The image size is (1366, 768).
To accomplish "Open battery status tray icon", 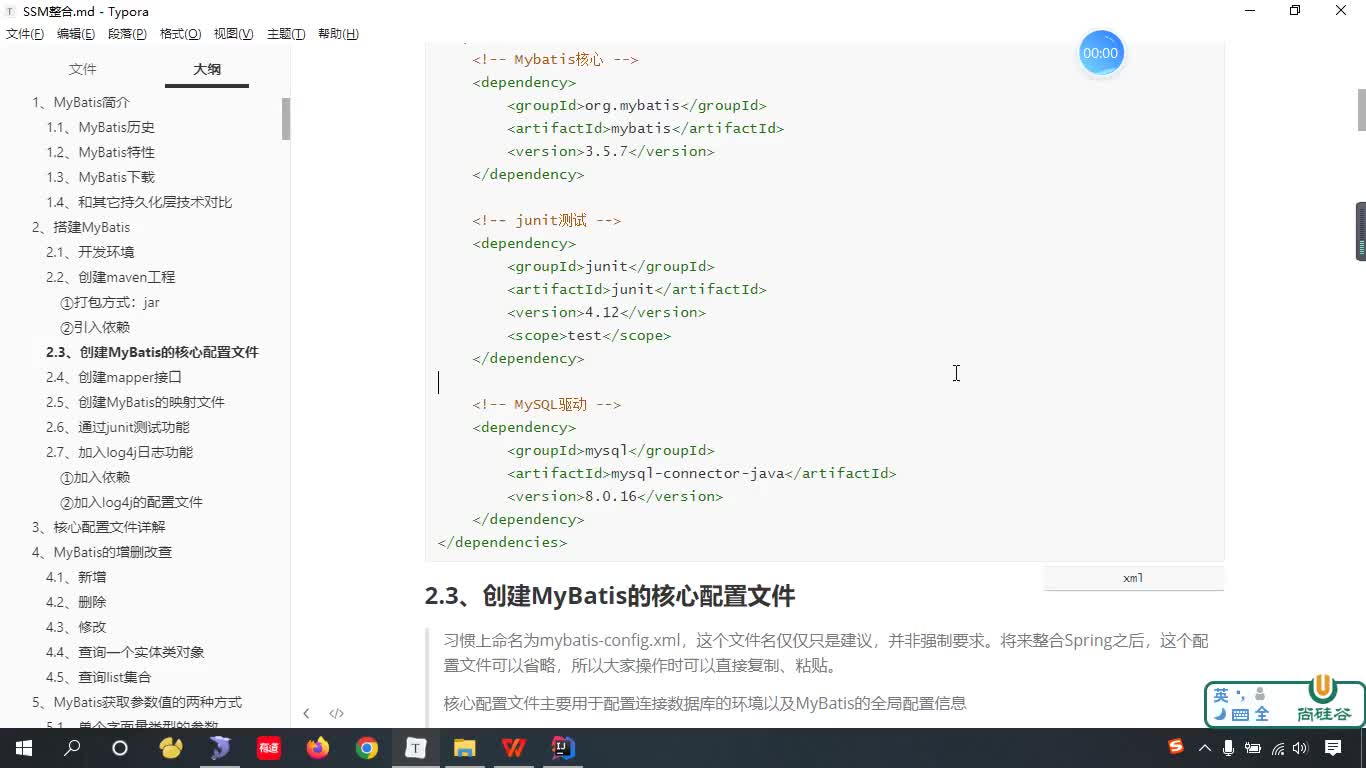I will tap(1253, 748).
